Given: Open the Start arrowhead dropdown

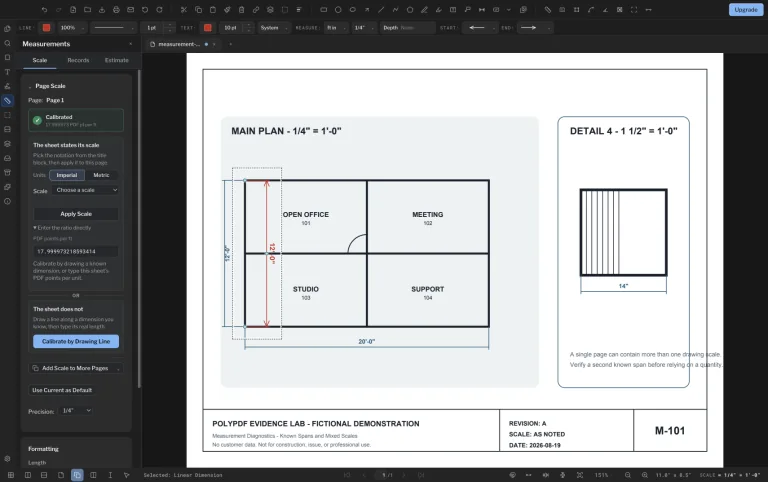Looking at the screenshot, I should (x=482, y=28).
